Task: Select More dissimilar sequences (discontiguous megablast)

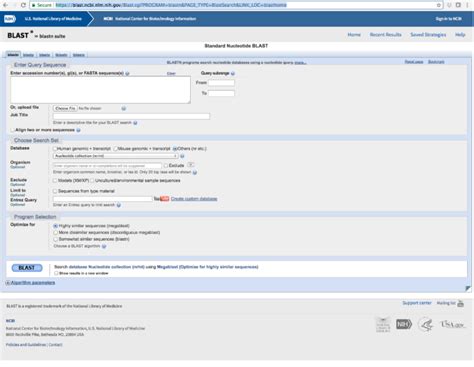Action: [x=56, y=233]
